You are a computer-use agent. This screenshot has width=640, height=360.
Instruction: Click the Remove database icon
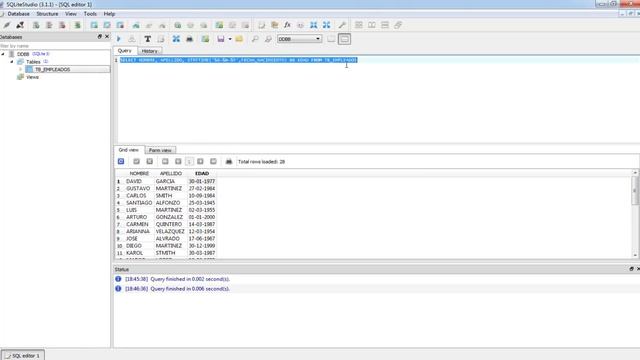coord(62,25)
